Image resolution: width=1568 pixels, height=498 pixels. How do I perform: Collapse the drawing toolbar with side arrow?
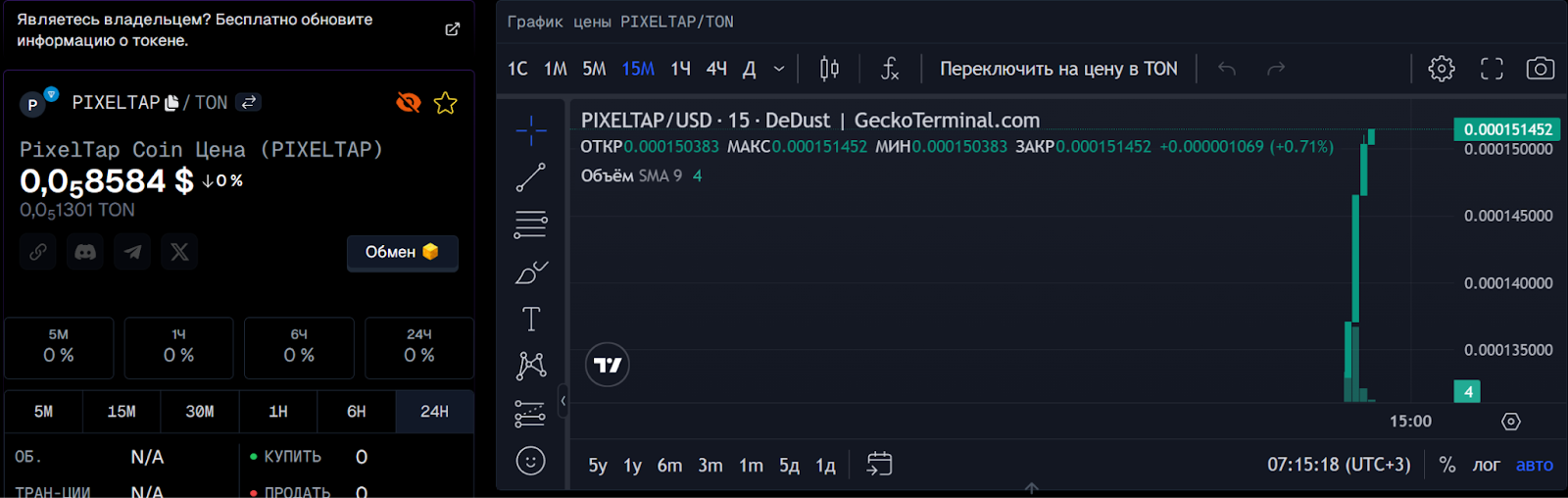(x=563, y=400)
